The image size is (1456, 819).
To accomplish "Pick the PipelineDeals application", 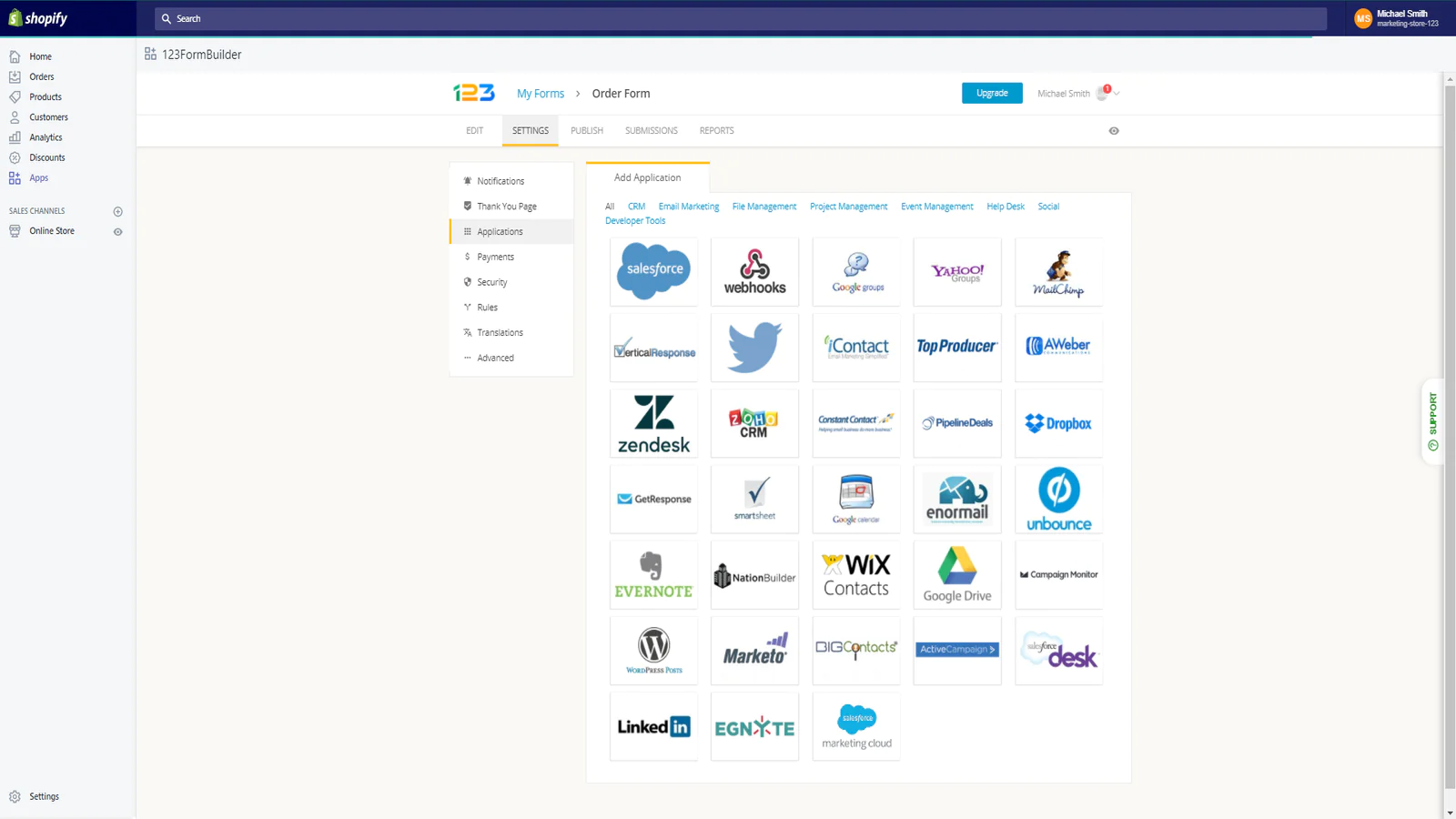I will tap(957, 423).
